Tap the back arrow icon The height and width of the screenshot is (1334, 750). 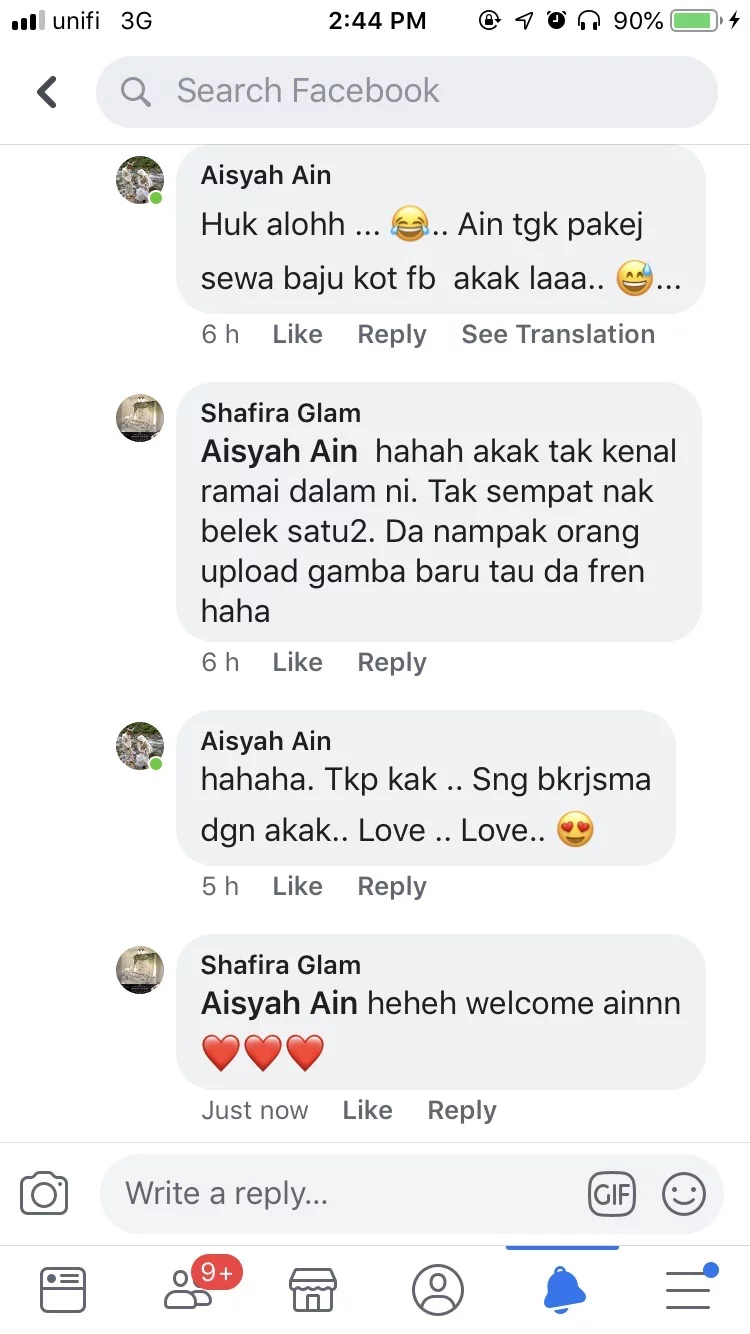47,92
